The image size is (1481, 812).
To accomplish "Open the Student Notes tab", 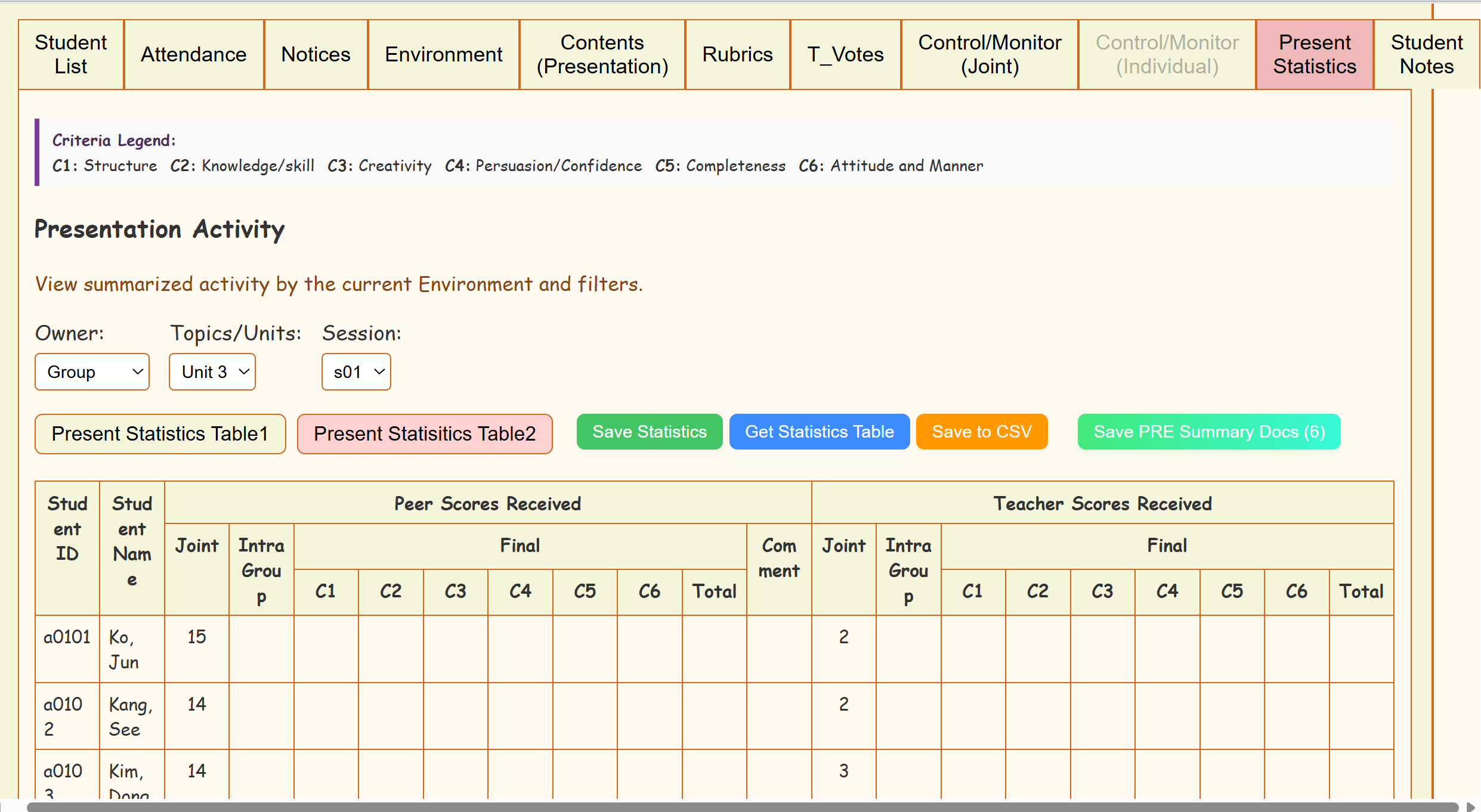I will pos(1426,54).
